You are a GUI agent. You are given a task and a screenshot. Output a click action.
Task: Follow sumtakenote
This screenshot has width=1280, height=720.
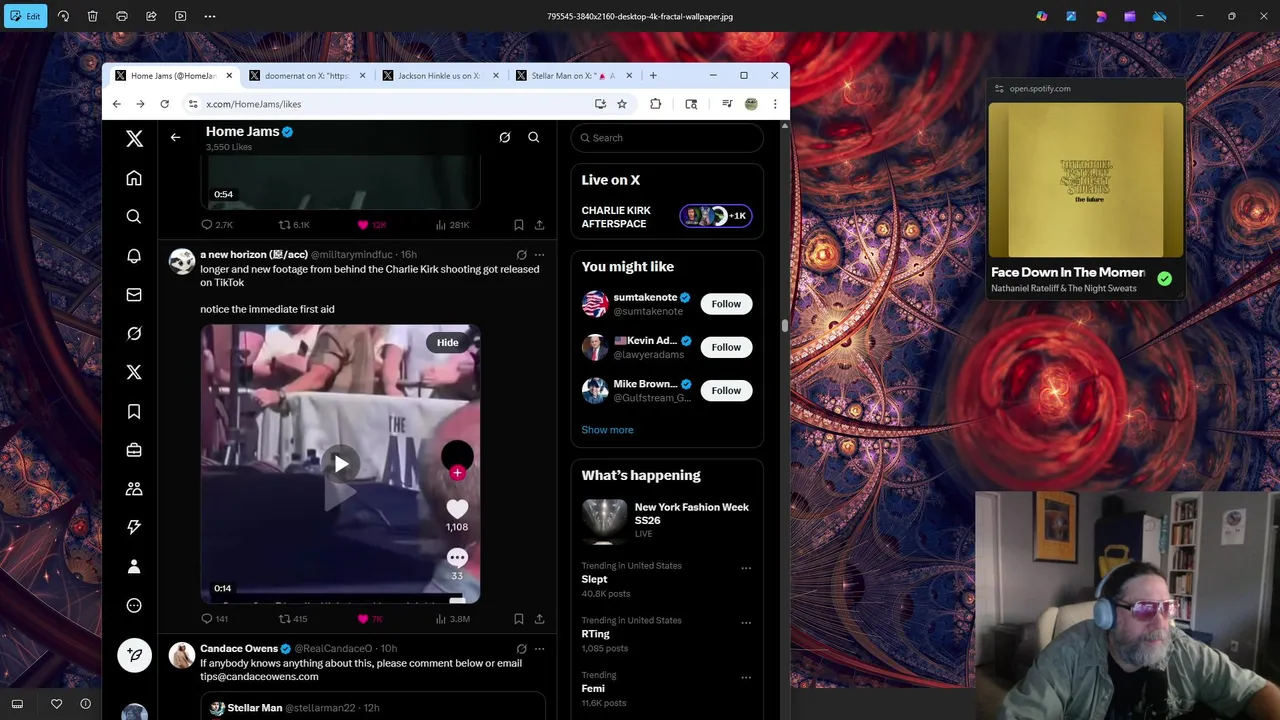pyautogui.click(x=726, y=304)
